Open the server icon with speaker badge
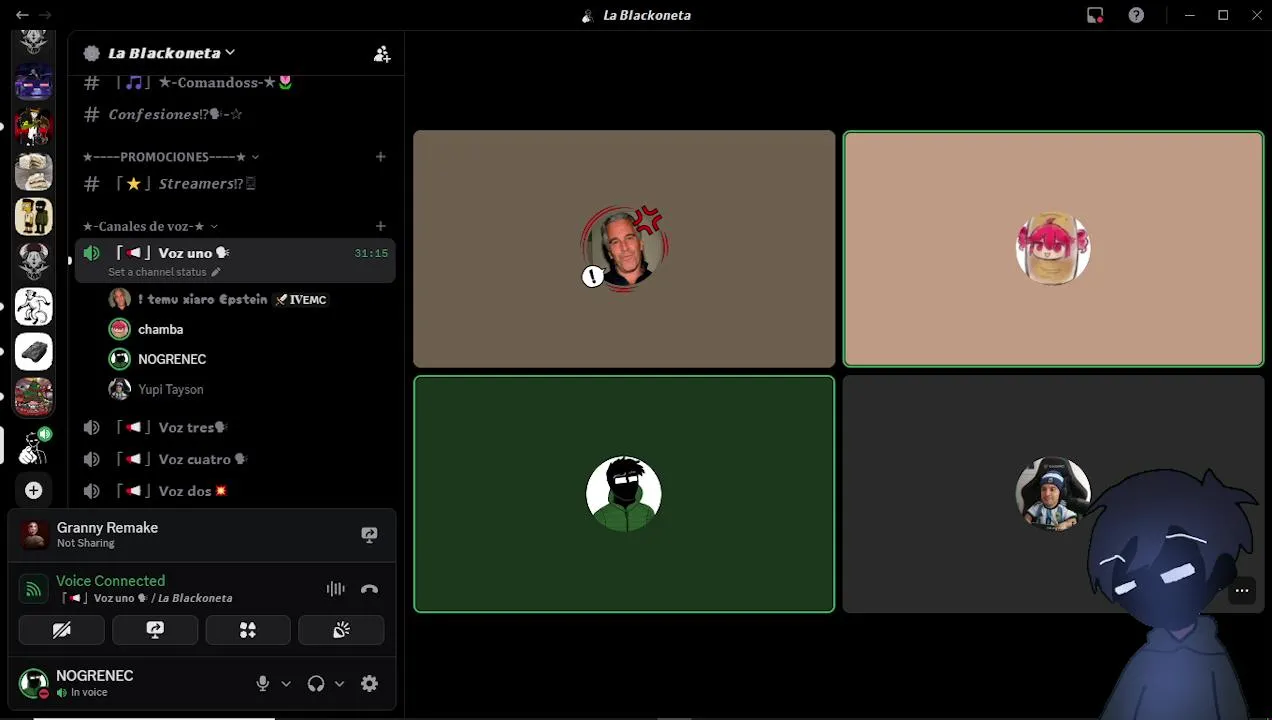This screenshot has height=720, width=1272. [x=33, y=445]
